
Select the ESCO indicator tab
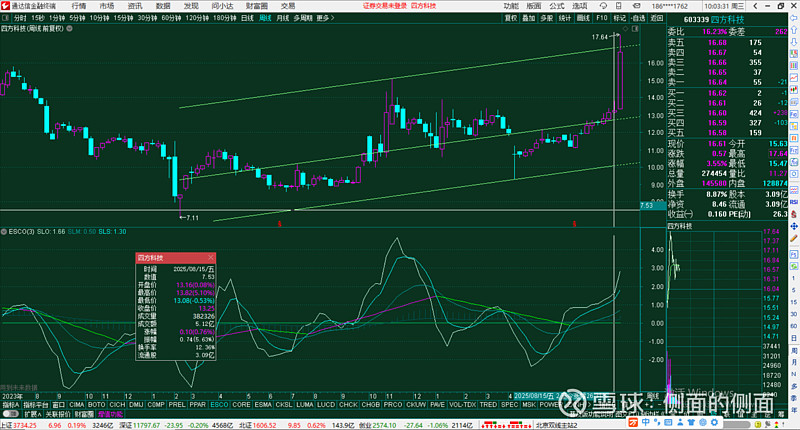219,404
